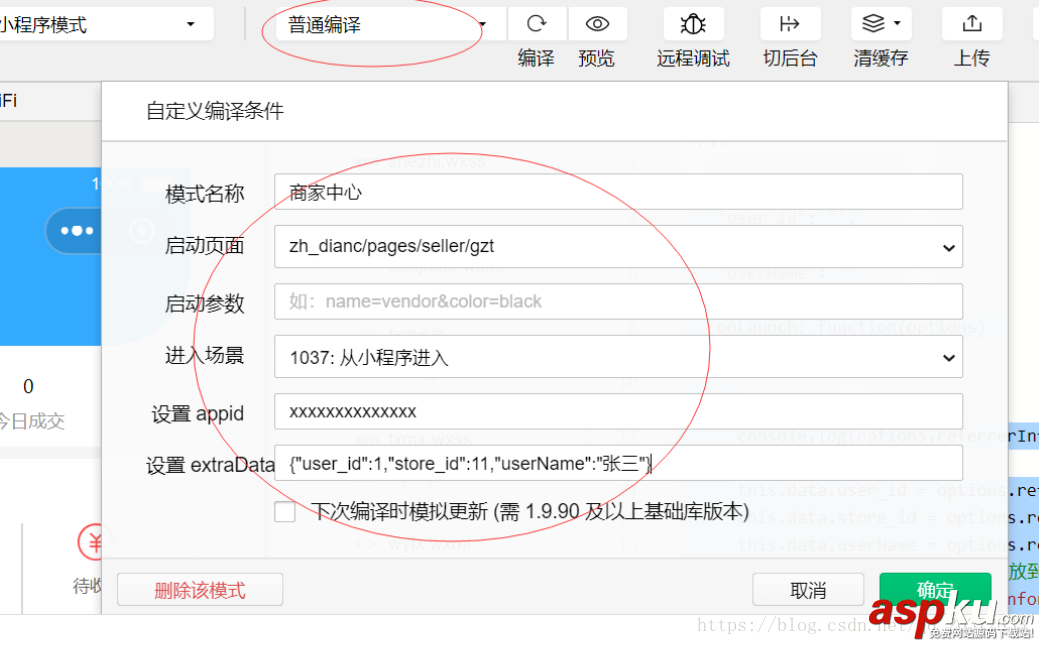Click the 设置 extraData input field
This screenshot has height=645, width=1039.
coord(617,462)
